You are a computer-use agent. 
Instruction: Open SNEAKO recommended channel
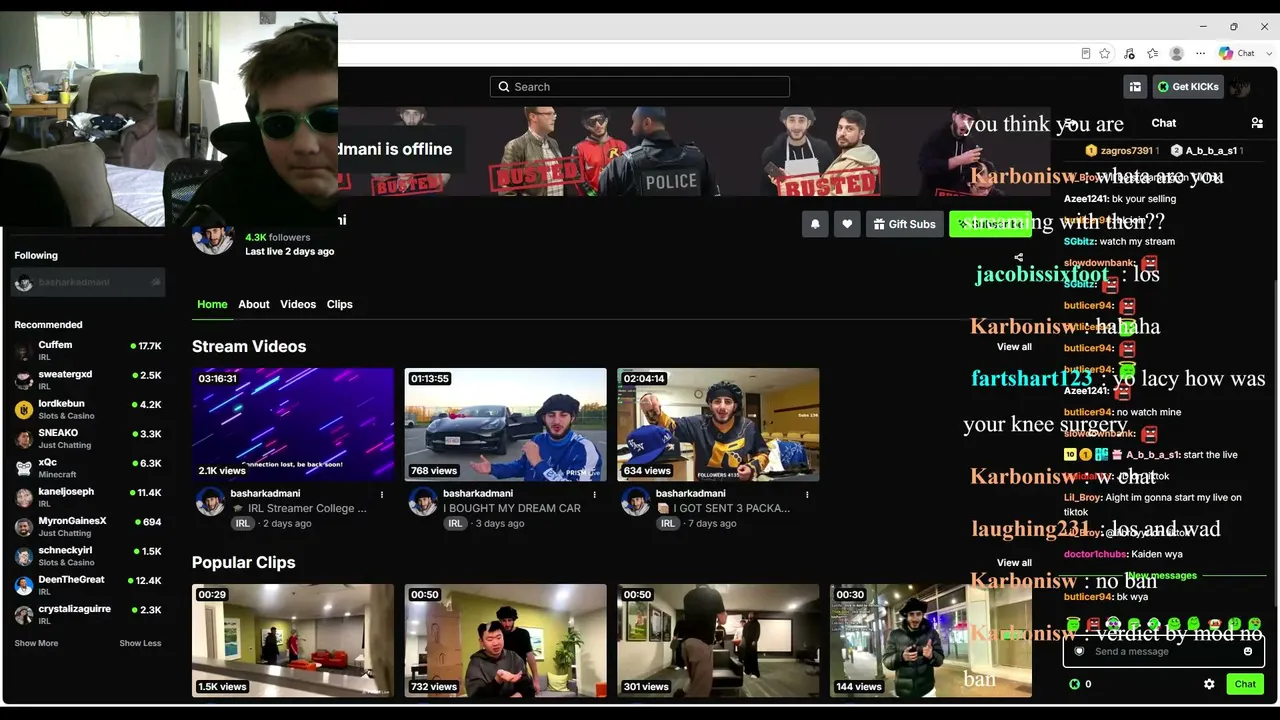coord(88,439)
